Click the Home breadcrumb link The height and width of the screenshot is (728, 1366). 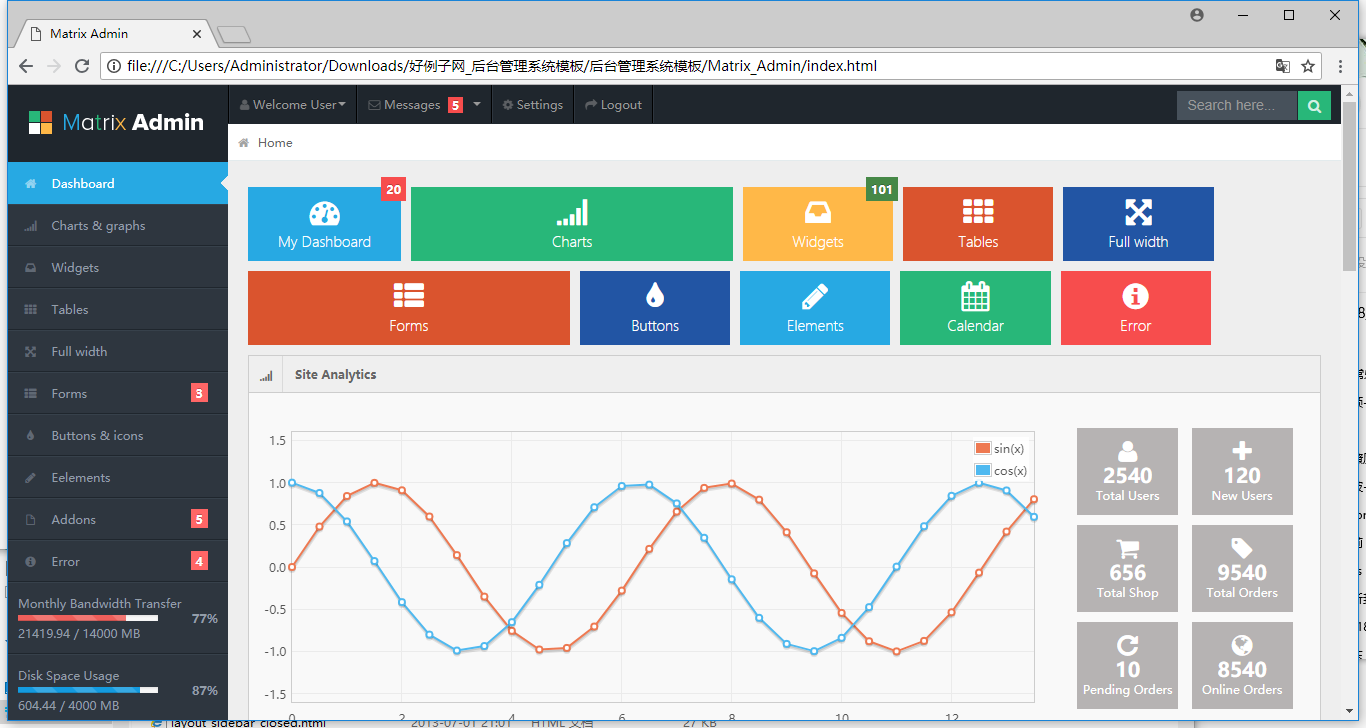pyautogui.click(x=275, y=143)
